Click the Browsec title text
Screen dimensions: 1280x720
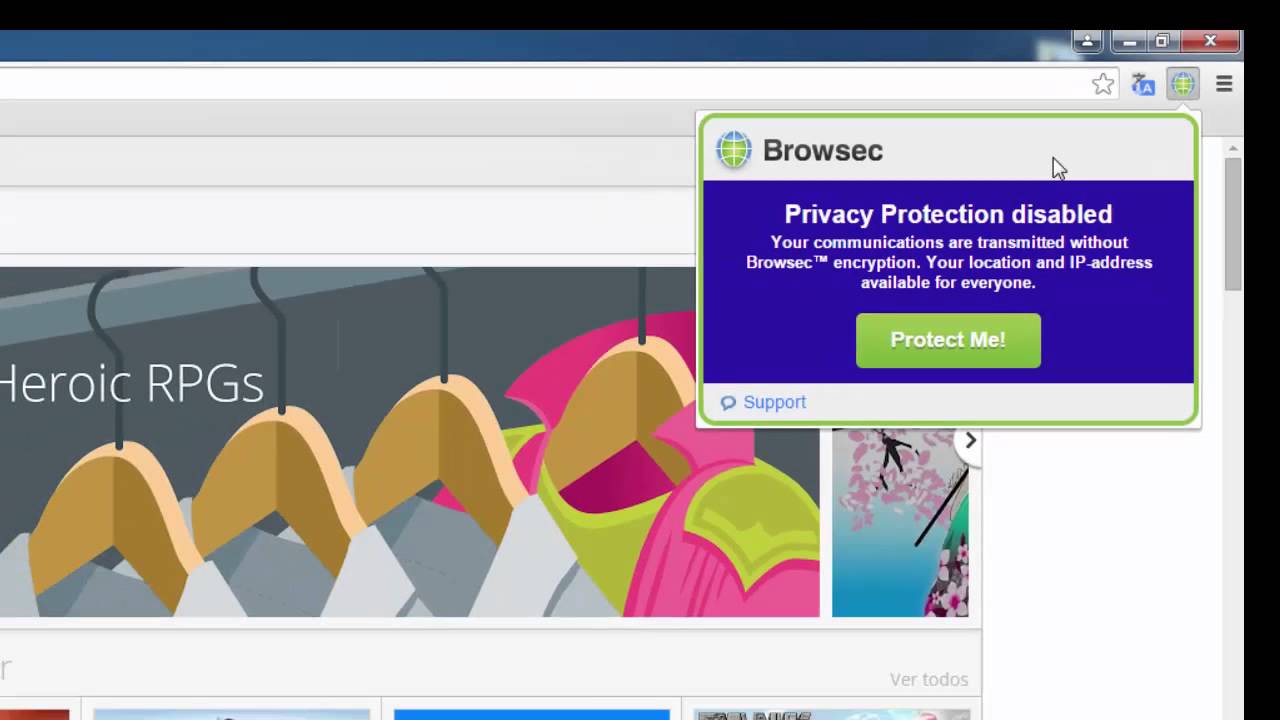[x=823, y=150]
